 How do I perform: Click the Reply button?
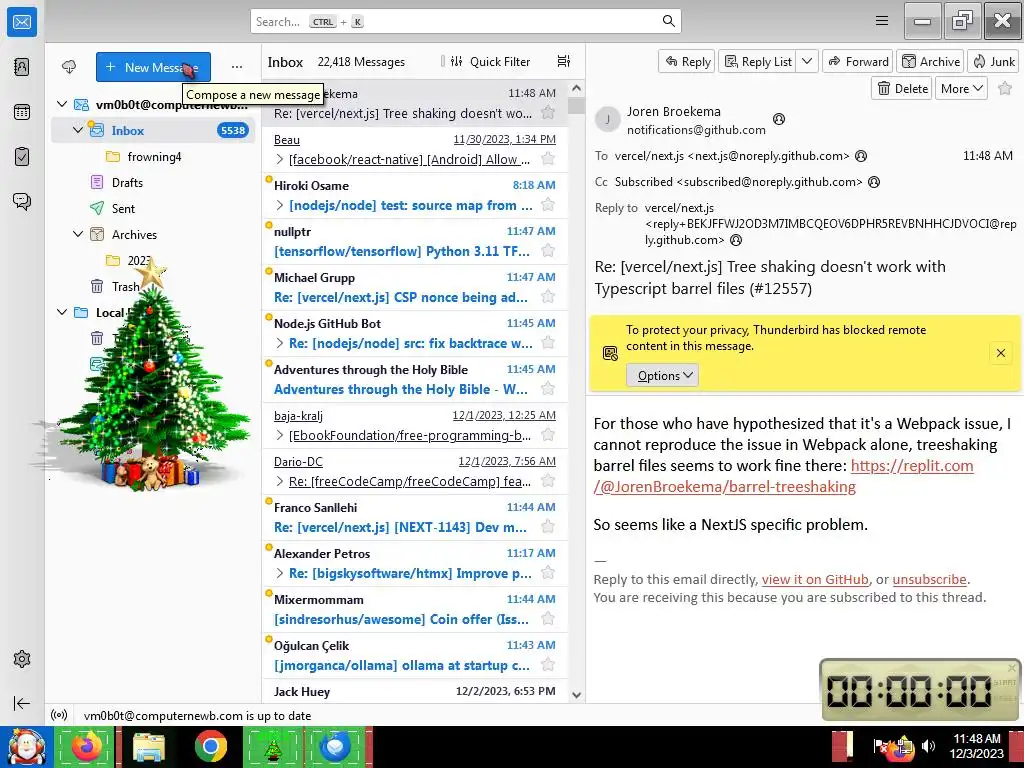pyautogui.click(x=687, y=61)
